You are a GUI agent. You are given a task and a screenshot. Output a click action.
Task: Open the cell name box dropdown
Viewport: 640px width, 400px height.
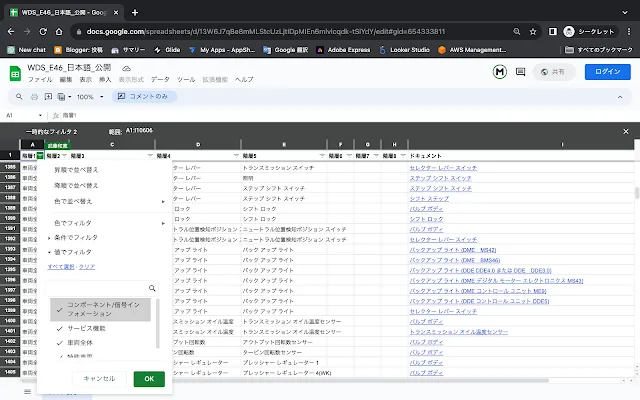click(x=40, y=116)
